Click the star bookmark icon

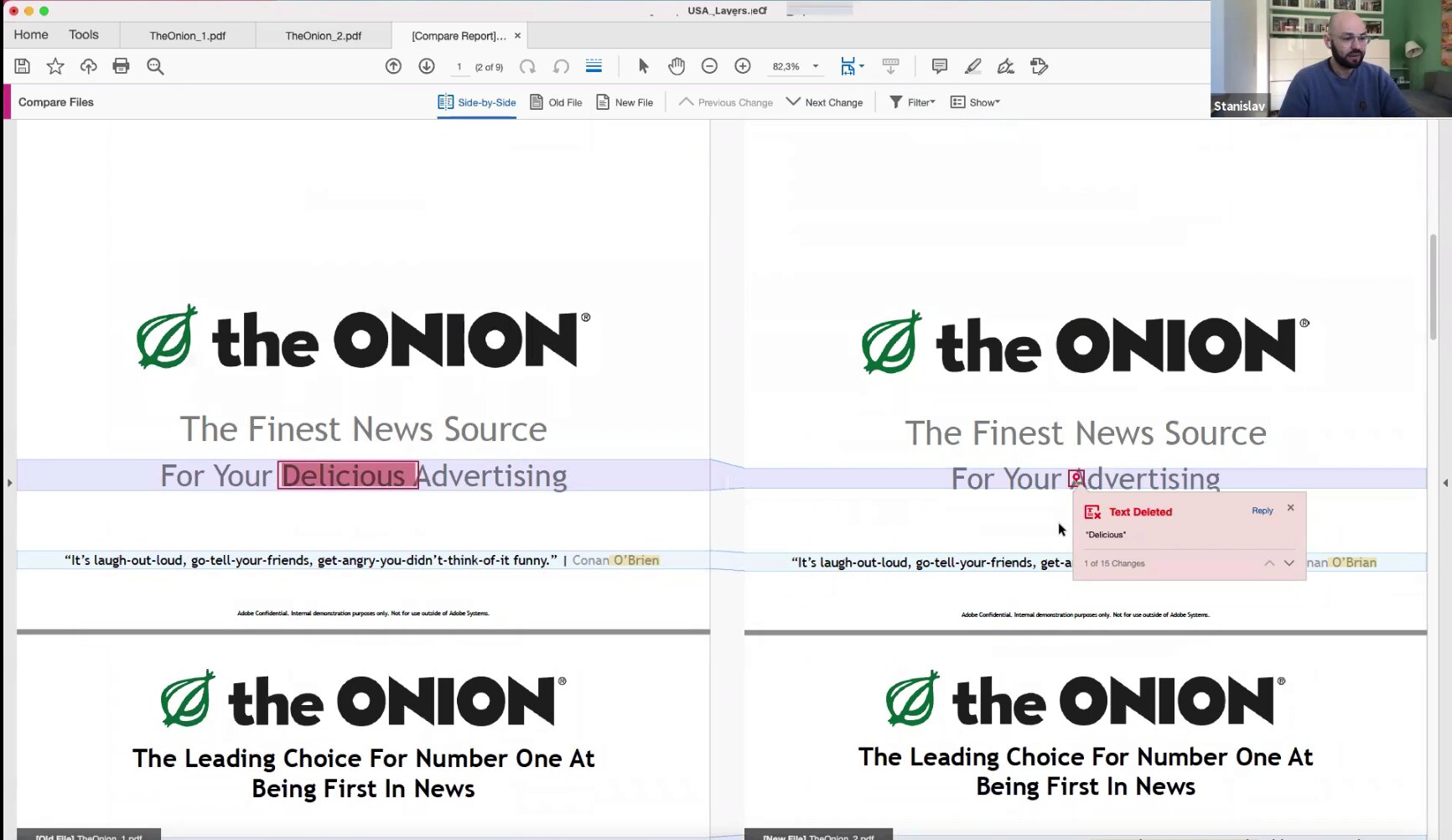(x=55, y=66)
